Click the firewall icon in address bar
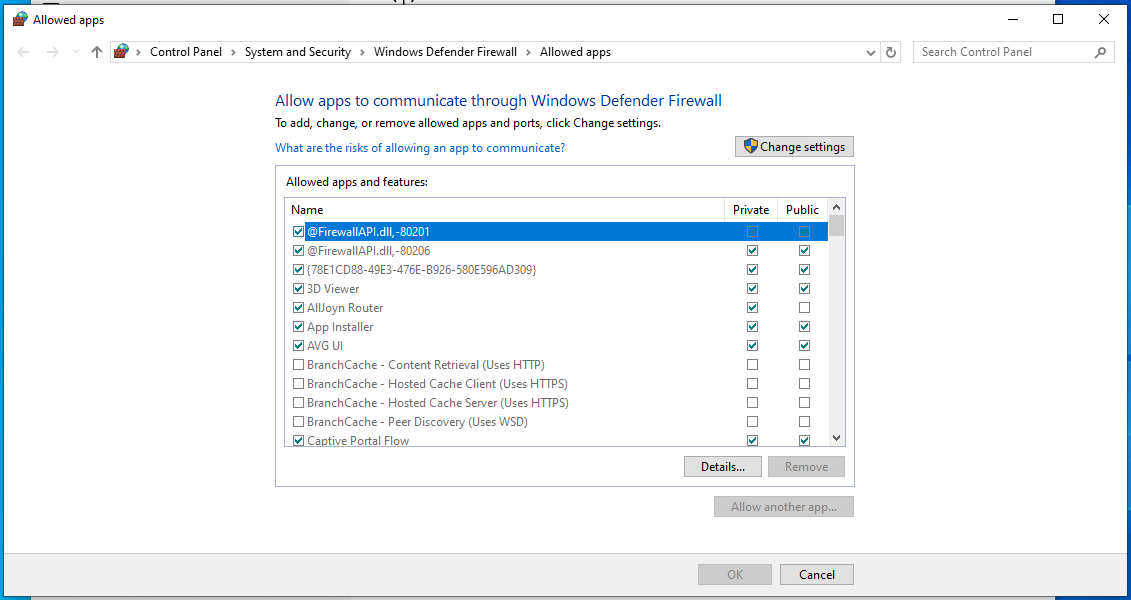Screen dimensions: 1131x600 coord(121,51)
